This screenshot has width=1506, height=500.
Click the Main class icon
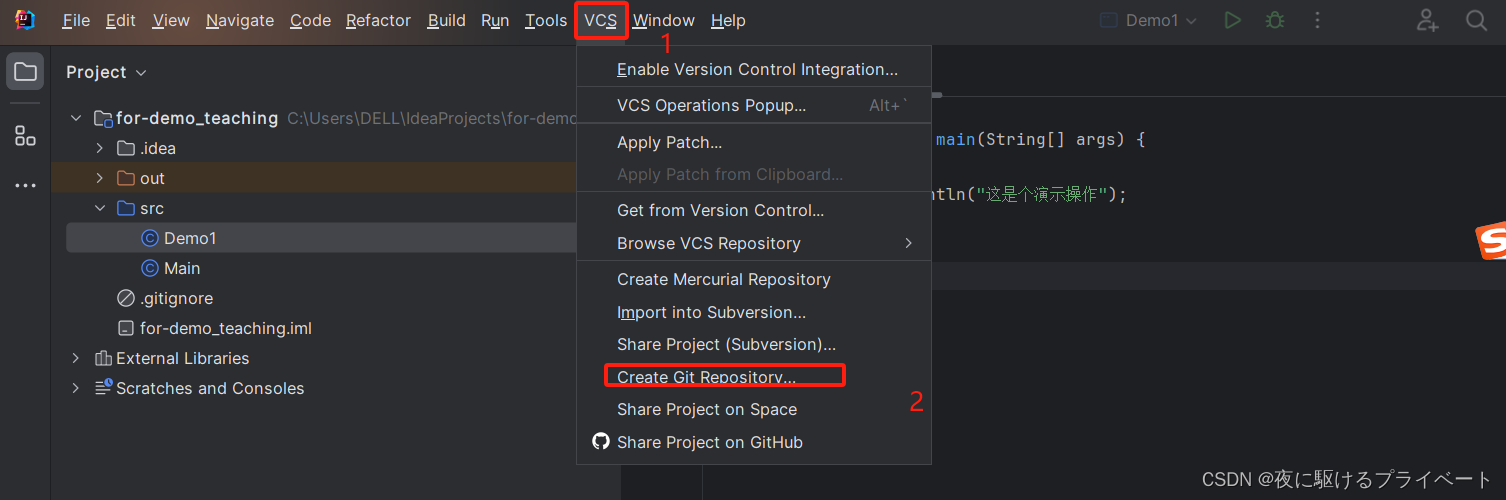150,268
